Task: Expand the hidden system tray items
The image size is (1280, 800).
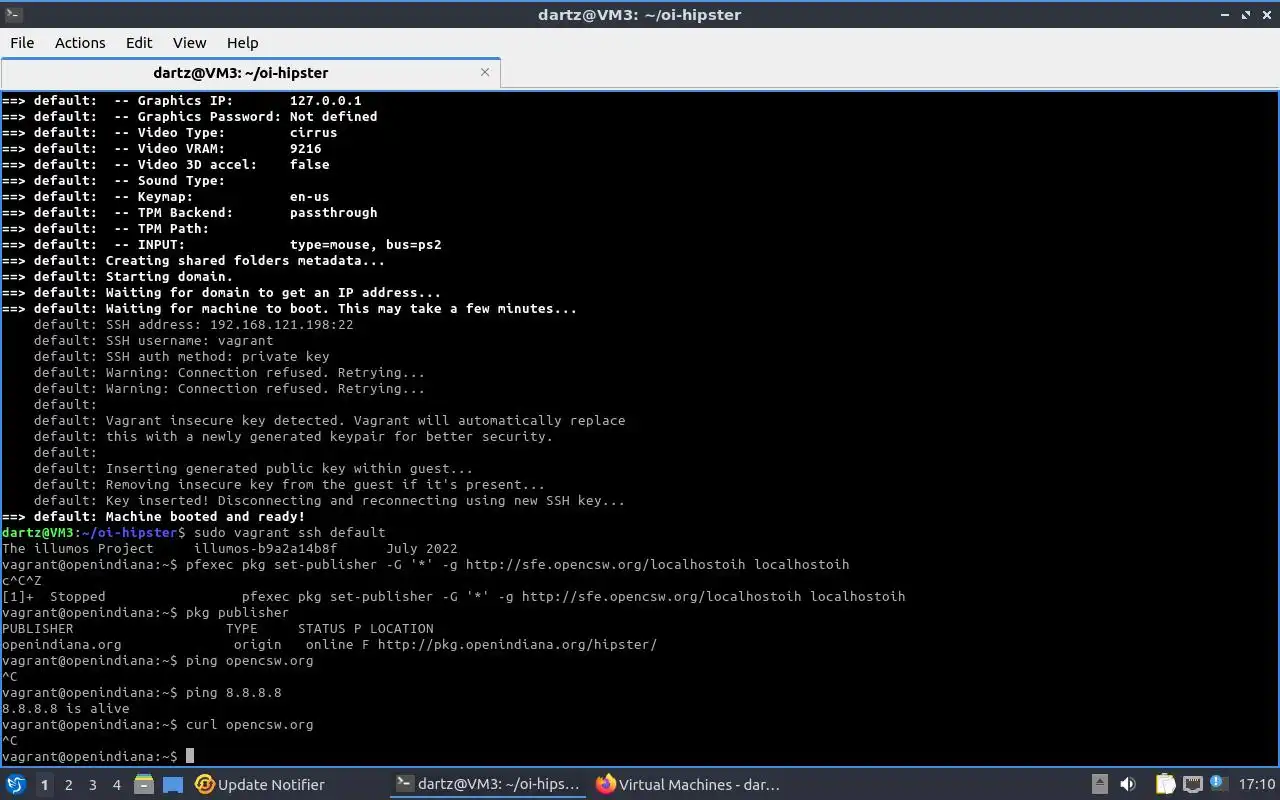Action: pyautogui.click(x=1099, y=785)
